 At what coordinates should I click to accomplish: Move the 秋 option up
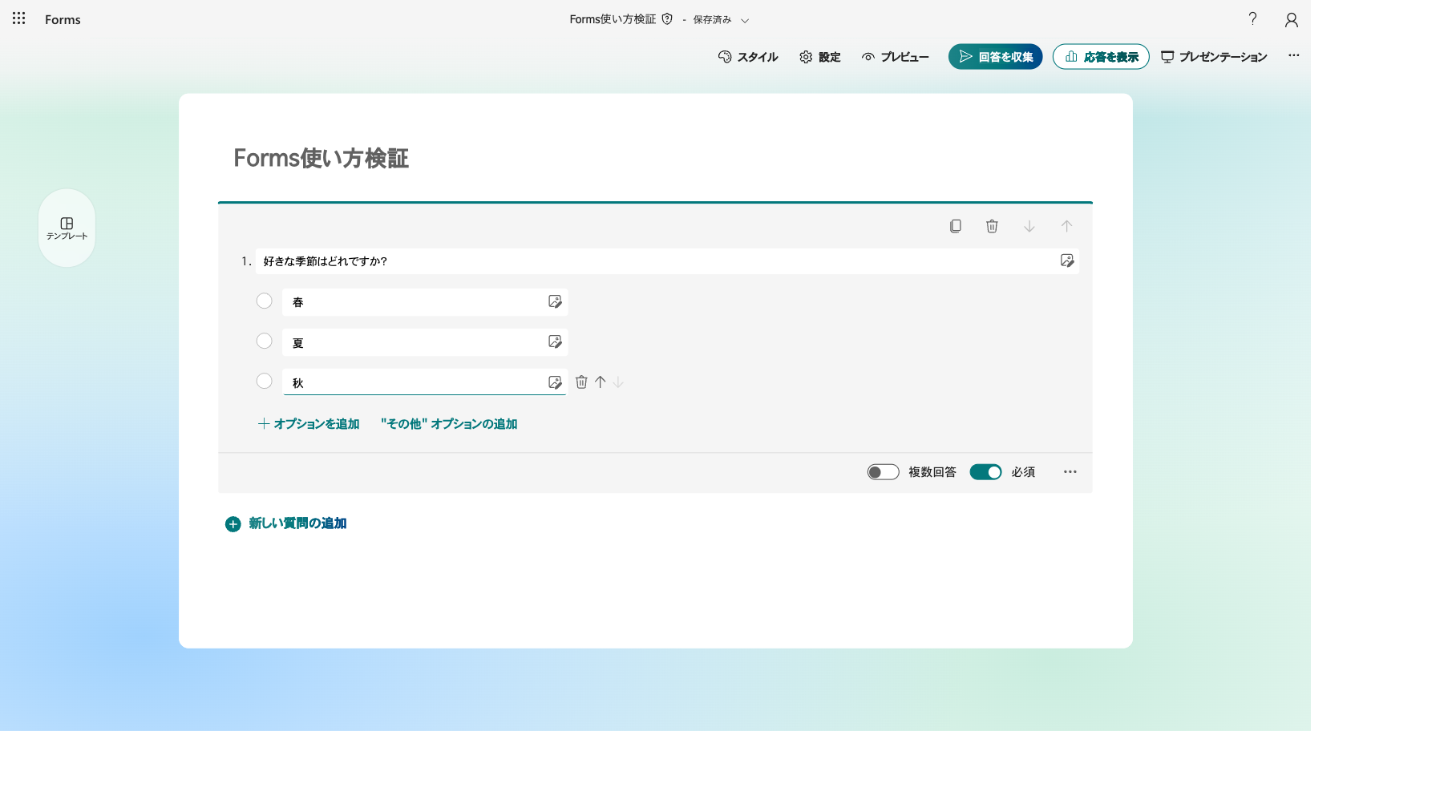(x=601, y=382)
